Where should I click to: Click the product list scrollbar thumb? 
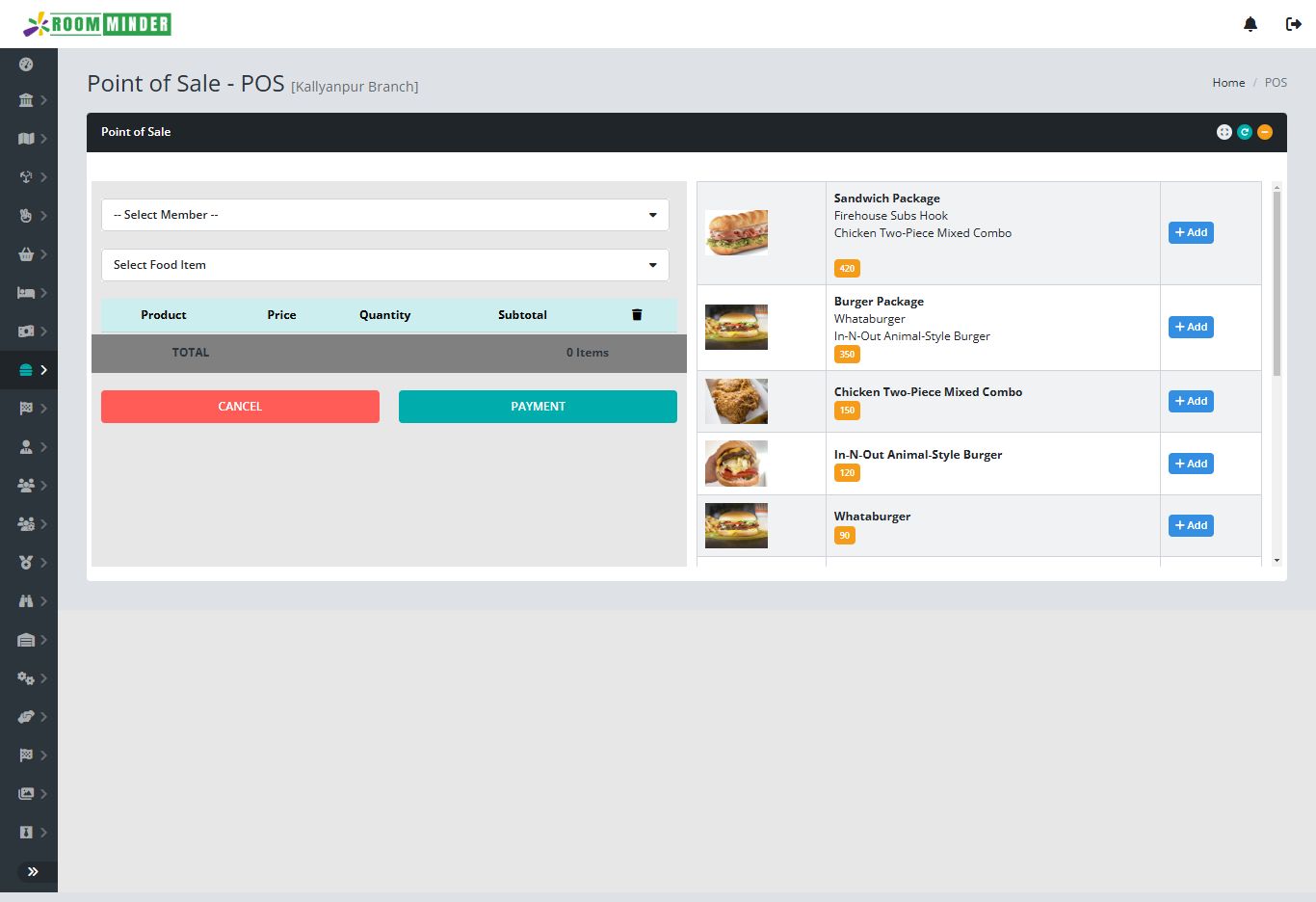[x=1277, y=282]
